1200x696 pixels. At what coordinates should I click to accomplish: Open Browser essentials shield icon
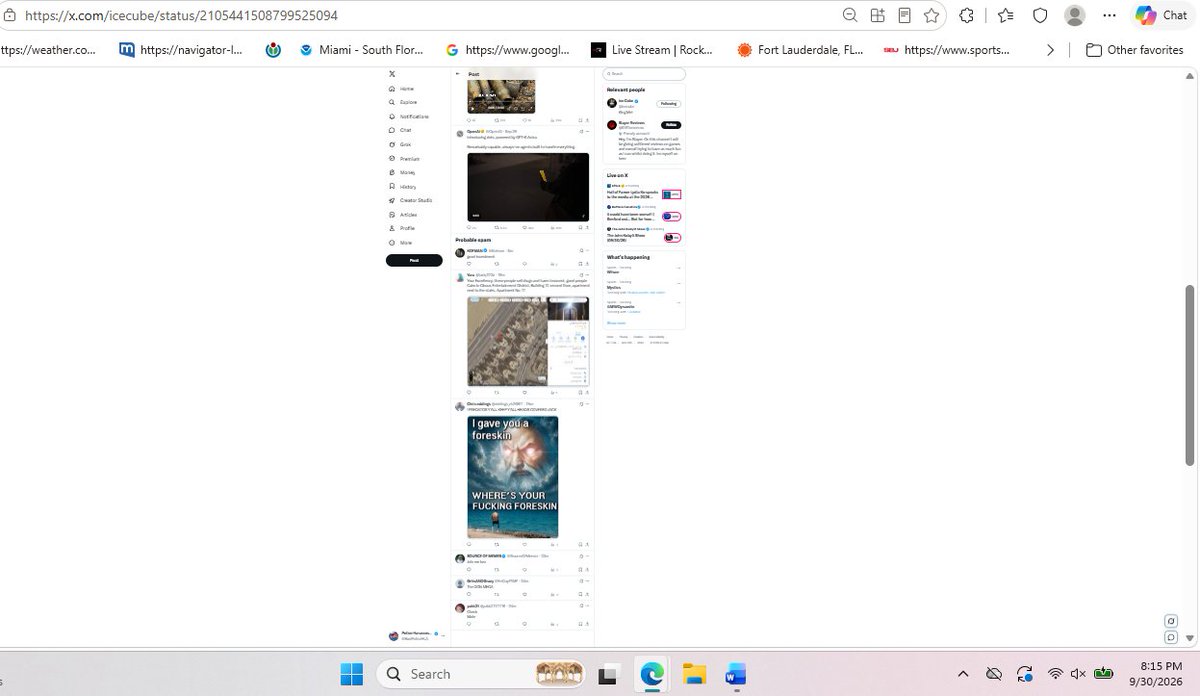pos(1040,15)
